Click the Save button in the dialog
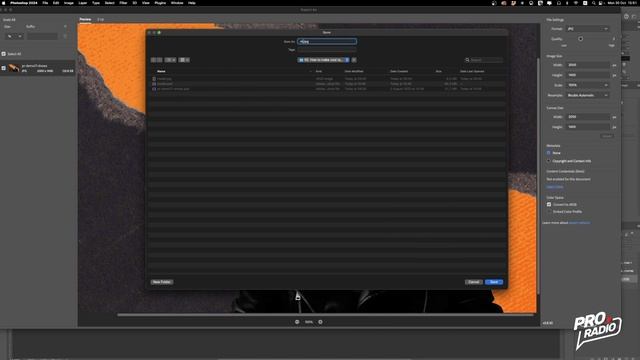Image resolution: width=640 pixels, height=360 pixels. (494, 282)
